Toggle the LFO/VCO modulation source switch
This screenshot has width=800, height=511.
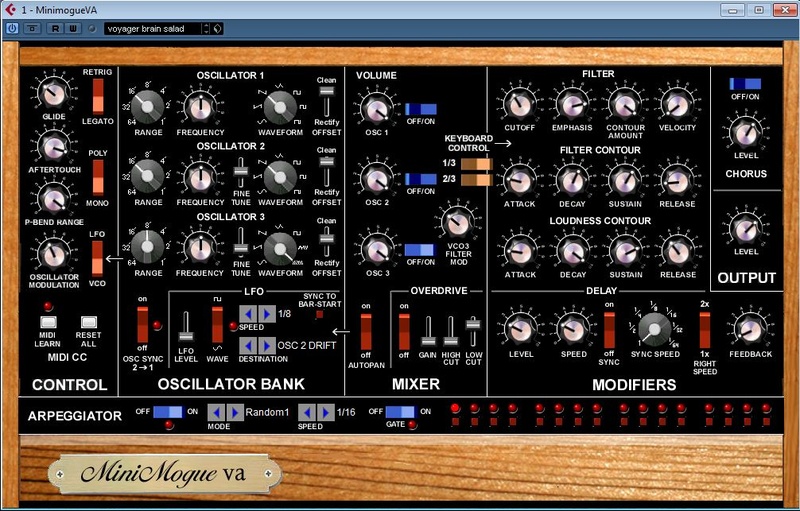[x=97, y=259]
